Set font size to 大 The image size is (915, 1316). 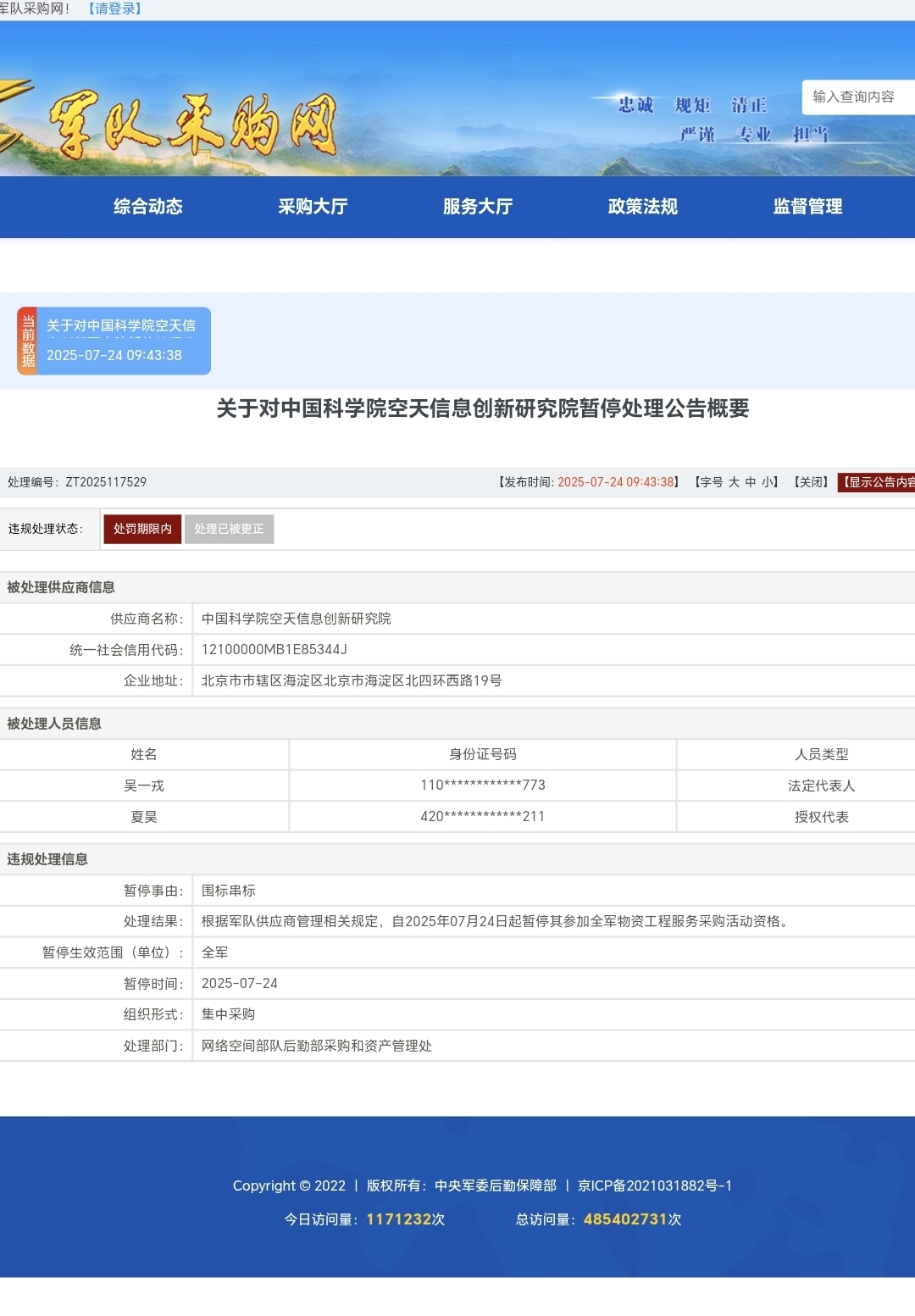[735, 482]
